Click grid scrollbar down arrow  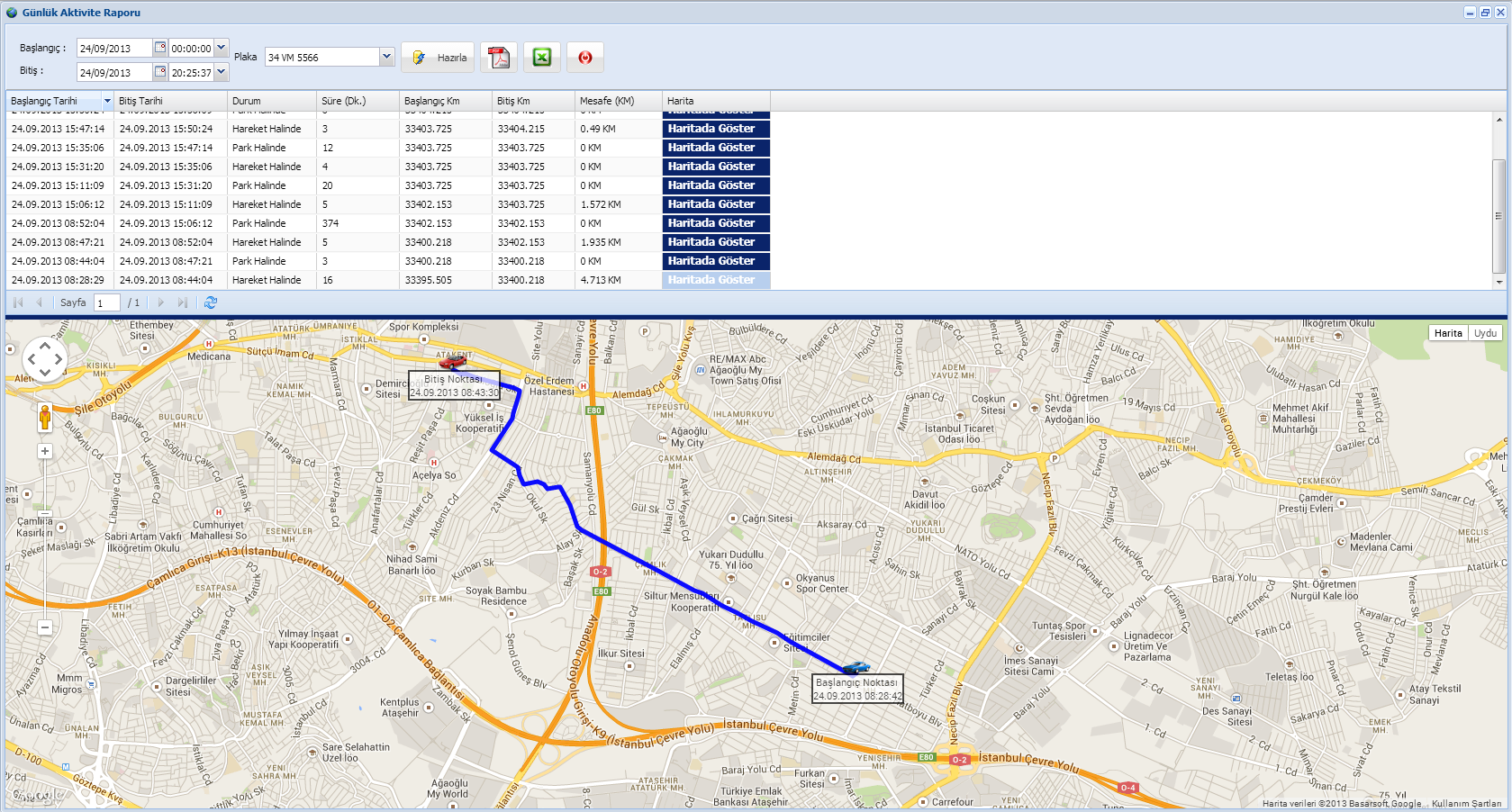(x=1498, y=282)
